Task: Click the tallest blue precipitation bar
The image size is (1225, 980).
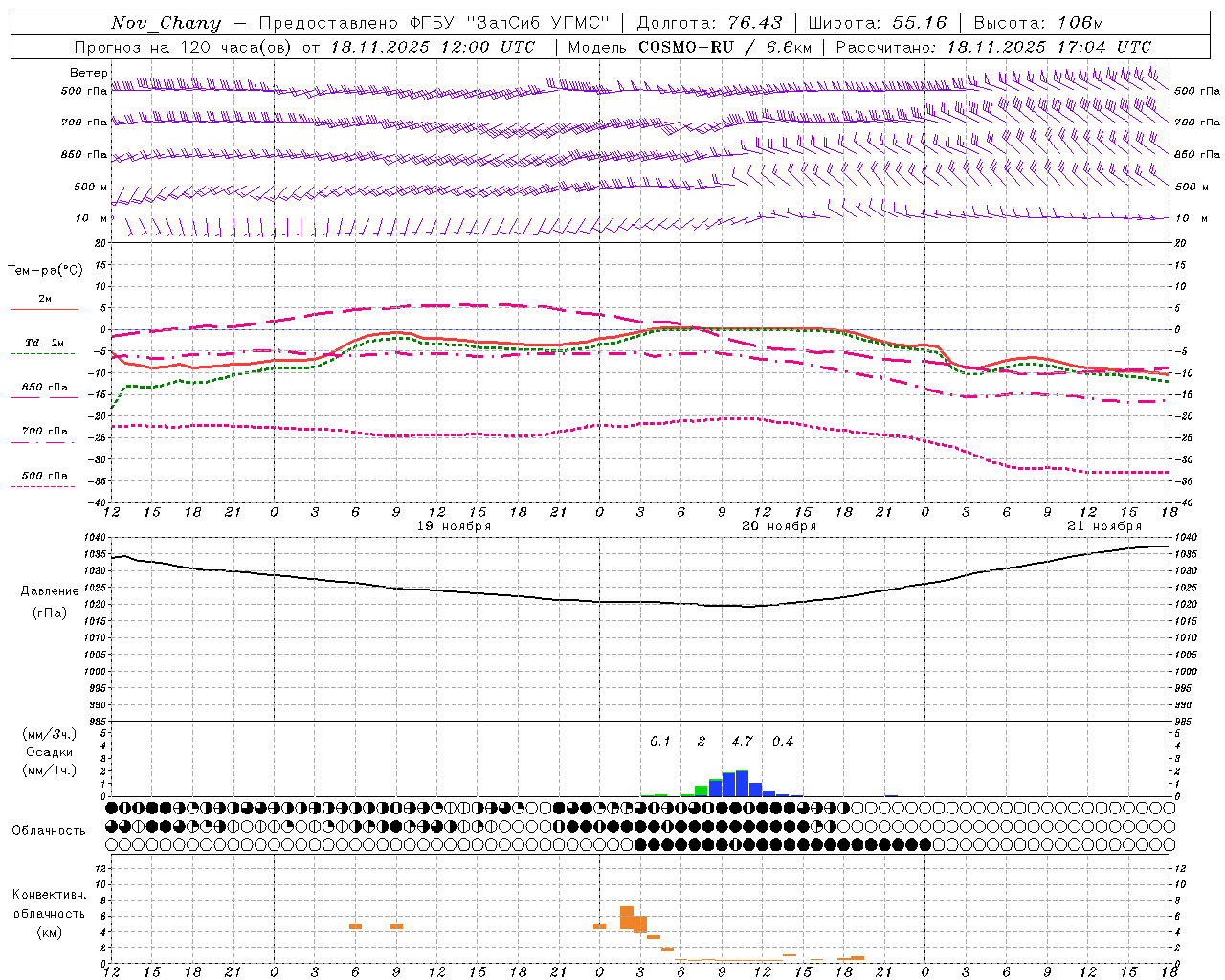Action: pos(742,783)
